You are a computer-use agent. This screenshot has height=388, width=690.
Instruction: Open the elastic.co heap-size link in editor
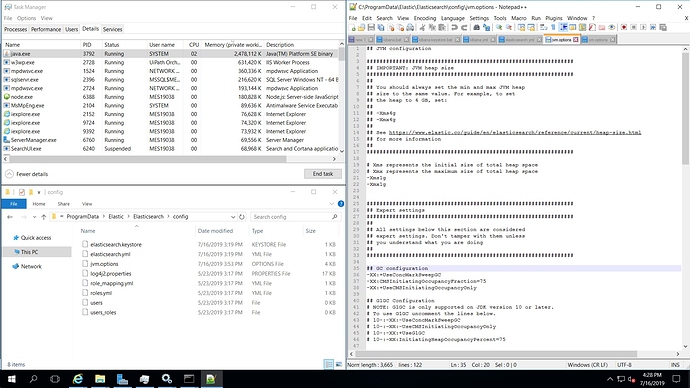(514, 132)
